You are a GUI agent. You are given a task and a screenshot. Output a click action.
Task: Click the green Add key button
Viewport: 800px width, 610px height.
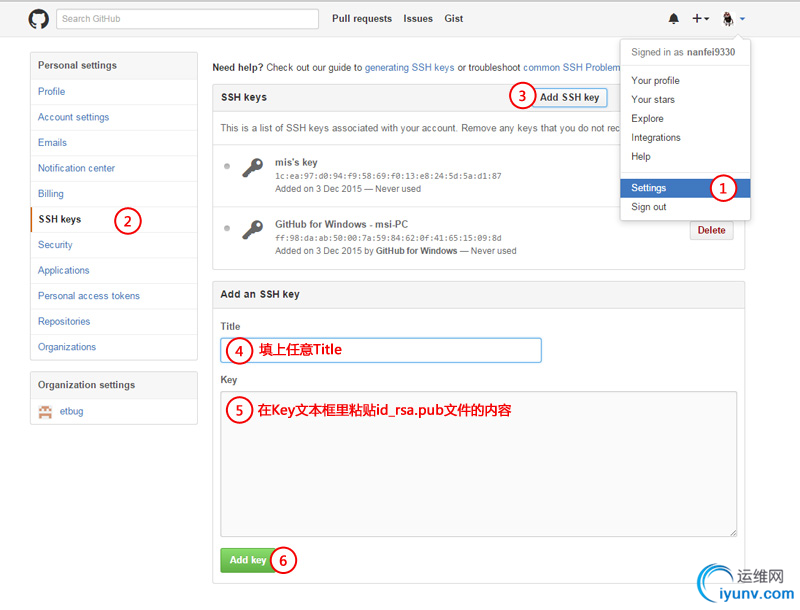[x=248, y=560]
